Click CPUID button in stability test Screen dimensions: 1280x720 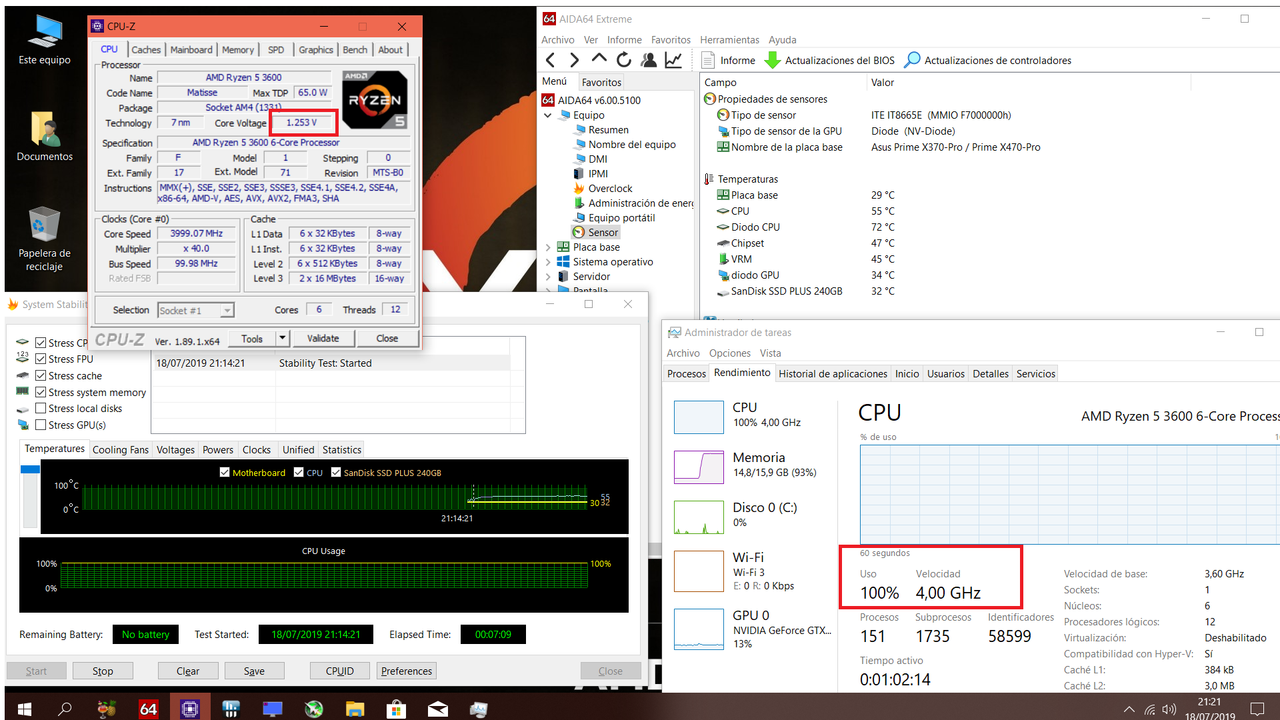click(x=340, y=671)
